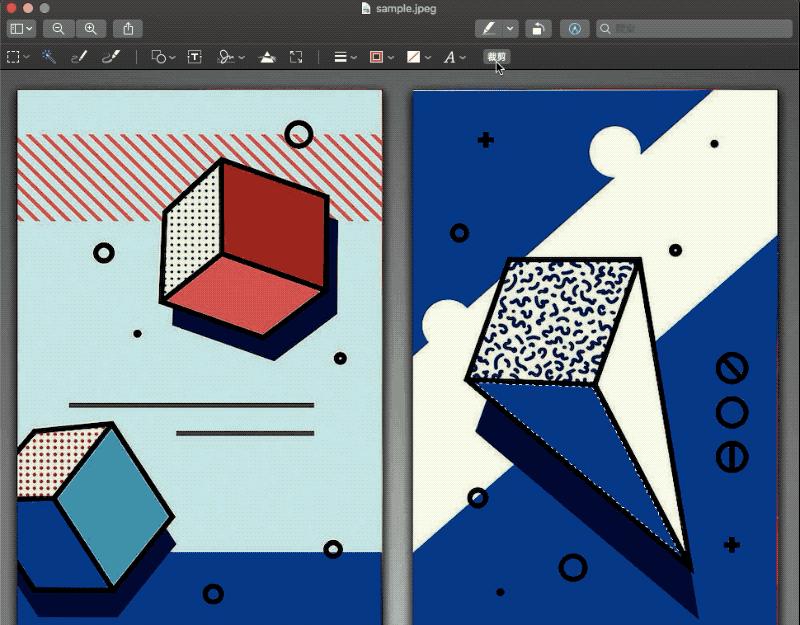Click the Adjust Size resize icon
Viewport: 800px width, 625px height.
point(296,57)
